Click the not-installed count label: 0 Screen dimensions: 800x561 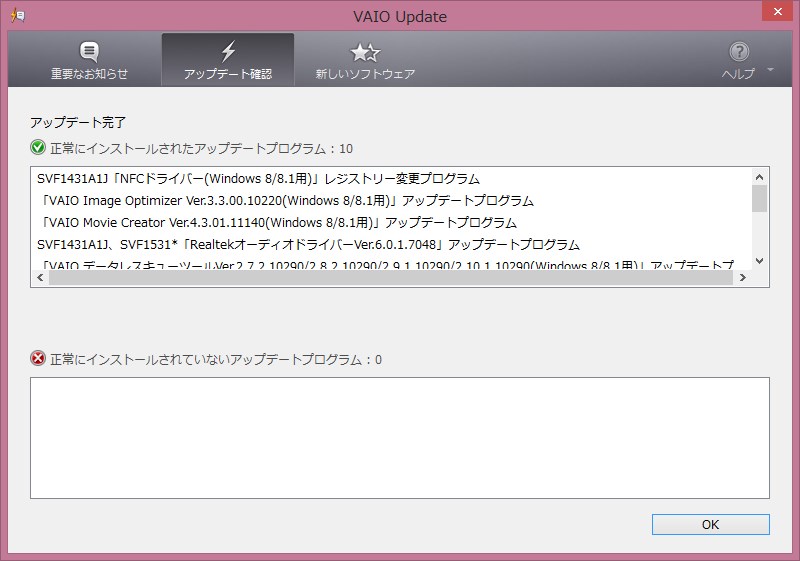216,360
